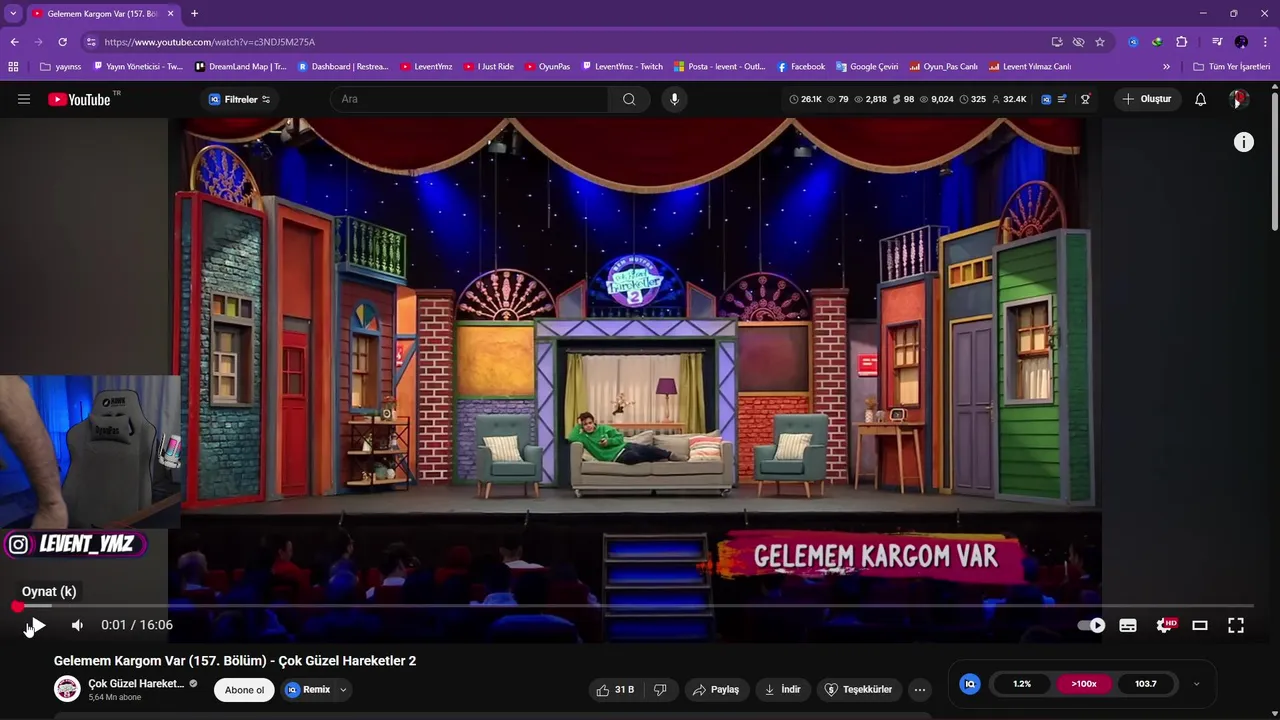Start voice search with the microphone icon
This screenshot has width=1280, height=720.
click(x=674, y=99)
